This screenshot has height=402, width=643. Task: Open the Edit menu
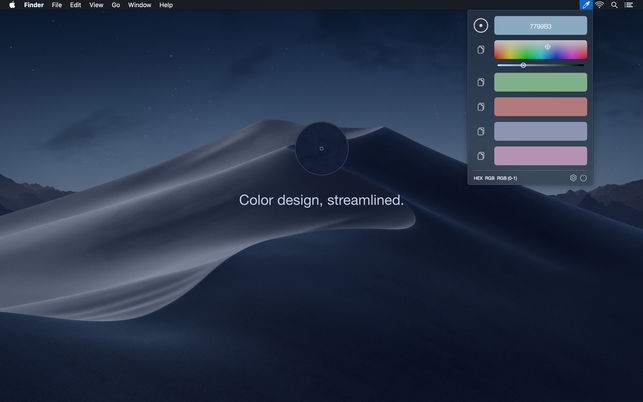tap(75, 5)
